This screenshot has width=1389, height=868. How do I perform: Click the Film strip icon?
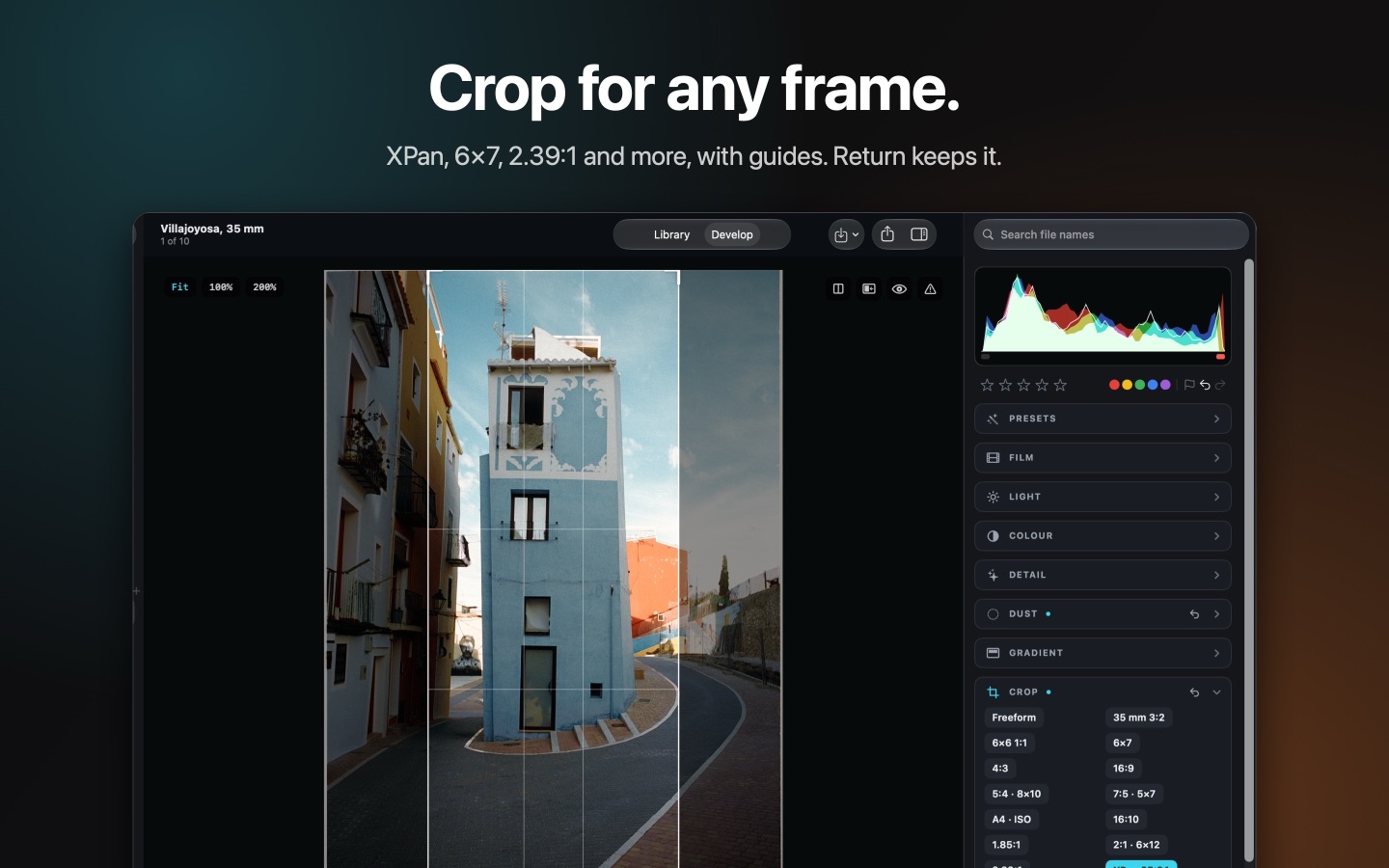(x=993, y=458)
